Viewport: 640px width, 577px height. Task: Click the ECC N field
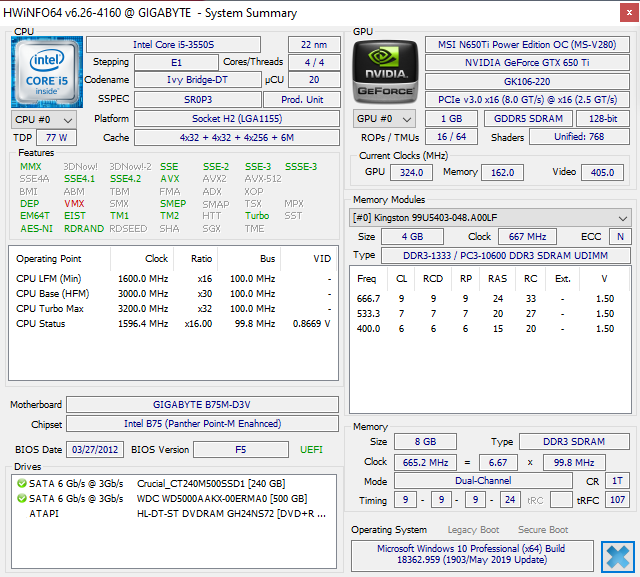(620, 237)
